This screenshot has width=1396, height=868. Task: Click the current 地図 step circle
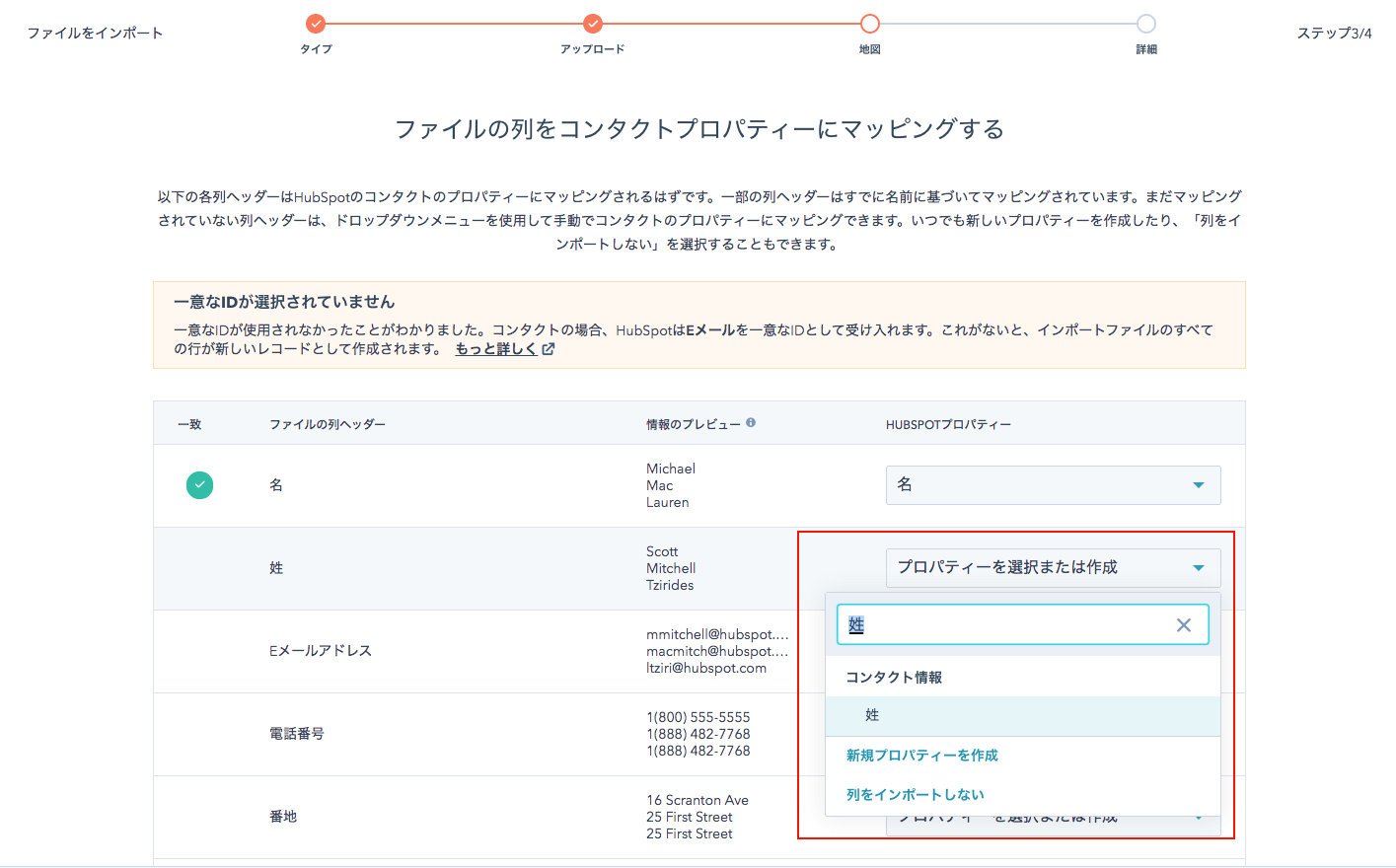[x=869, y=24]
